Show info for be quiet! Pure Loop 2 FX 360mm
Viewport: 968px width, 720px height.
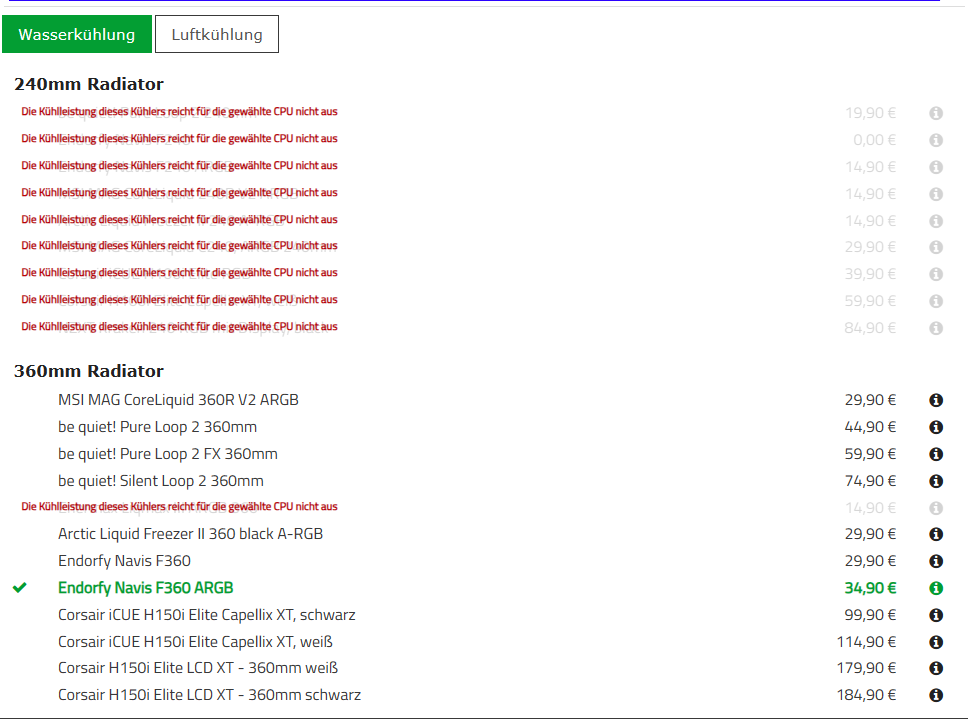tap(936, 454)
